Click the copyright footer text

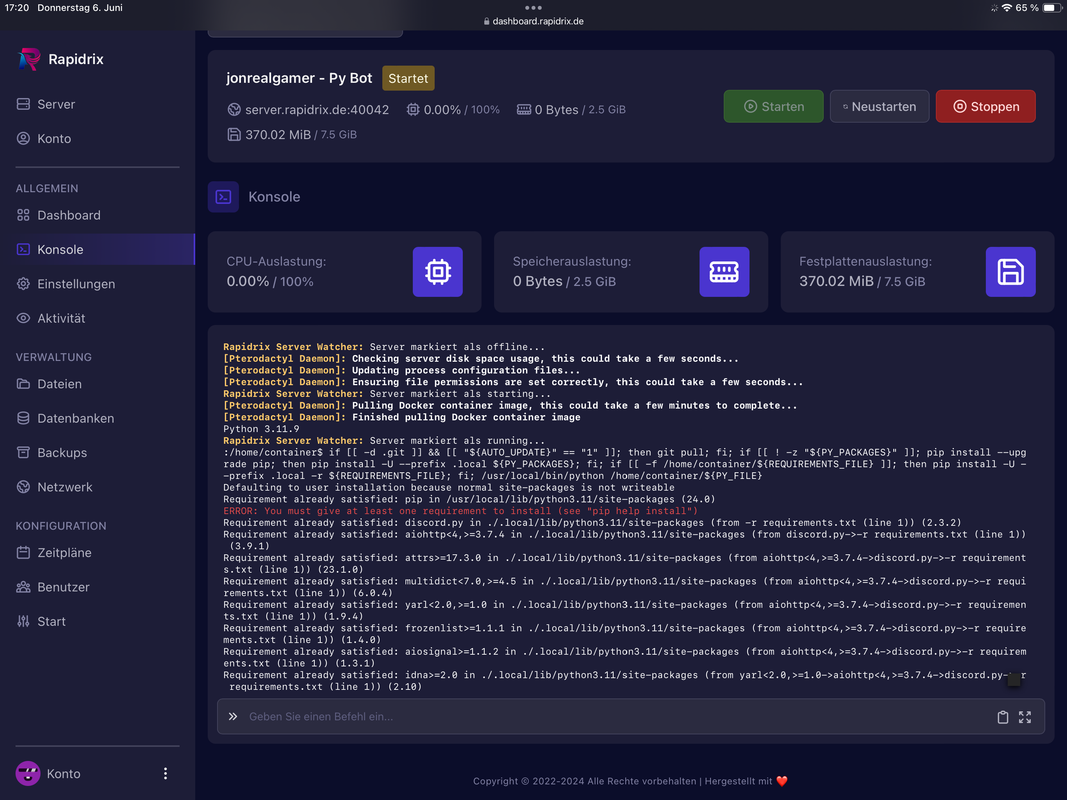pos(630,781)
